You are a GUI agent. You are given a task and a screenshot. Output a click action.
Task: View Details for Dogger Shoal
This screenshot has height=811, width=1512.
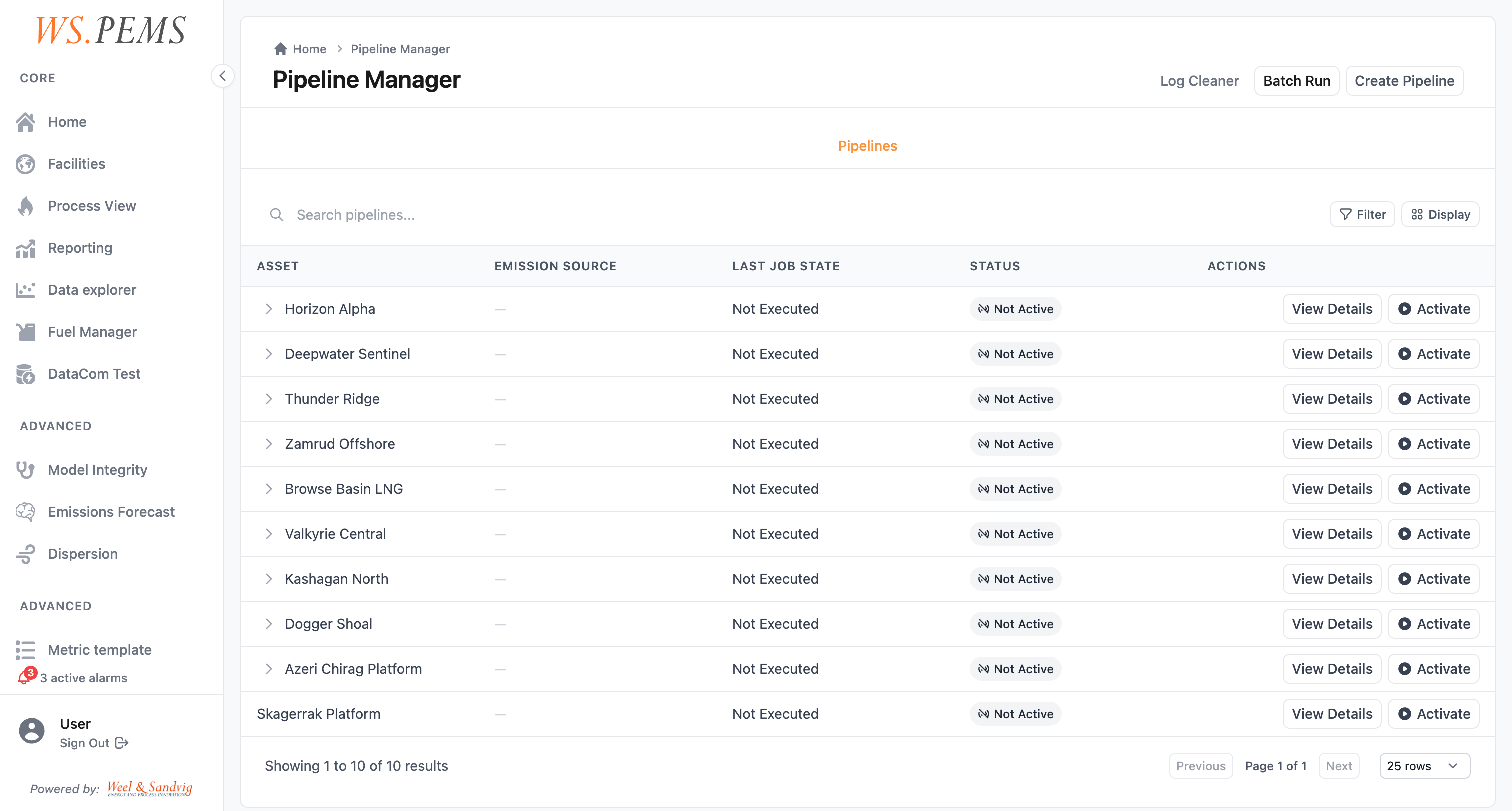pyautogui.click(x=1332, y=624)
